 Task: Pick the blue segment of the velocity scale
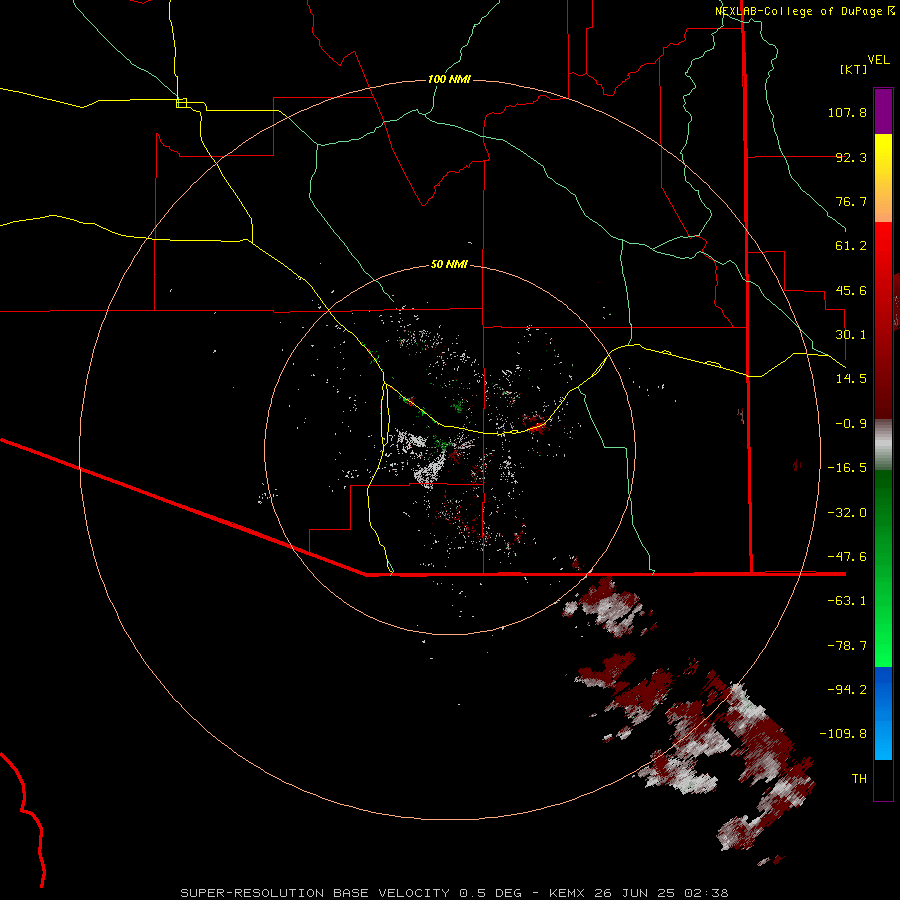pos(883,713)
